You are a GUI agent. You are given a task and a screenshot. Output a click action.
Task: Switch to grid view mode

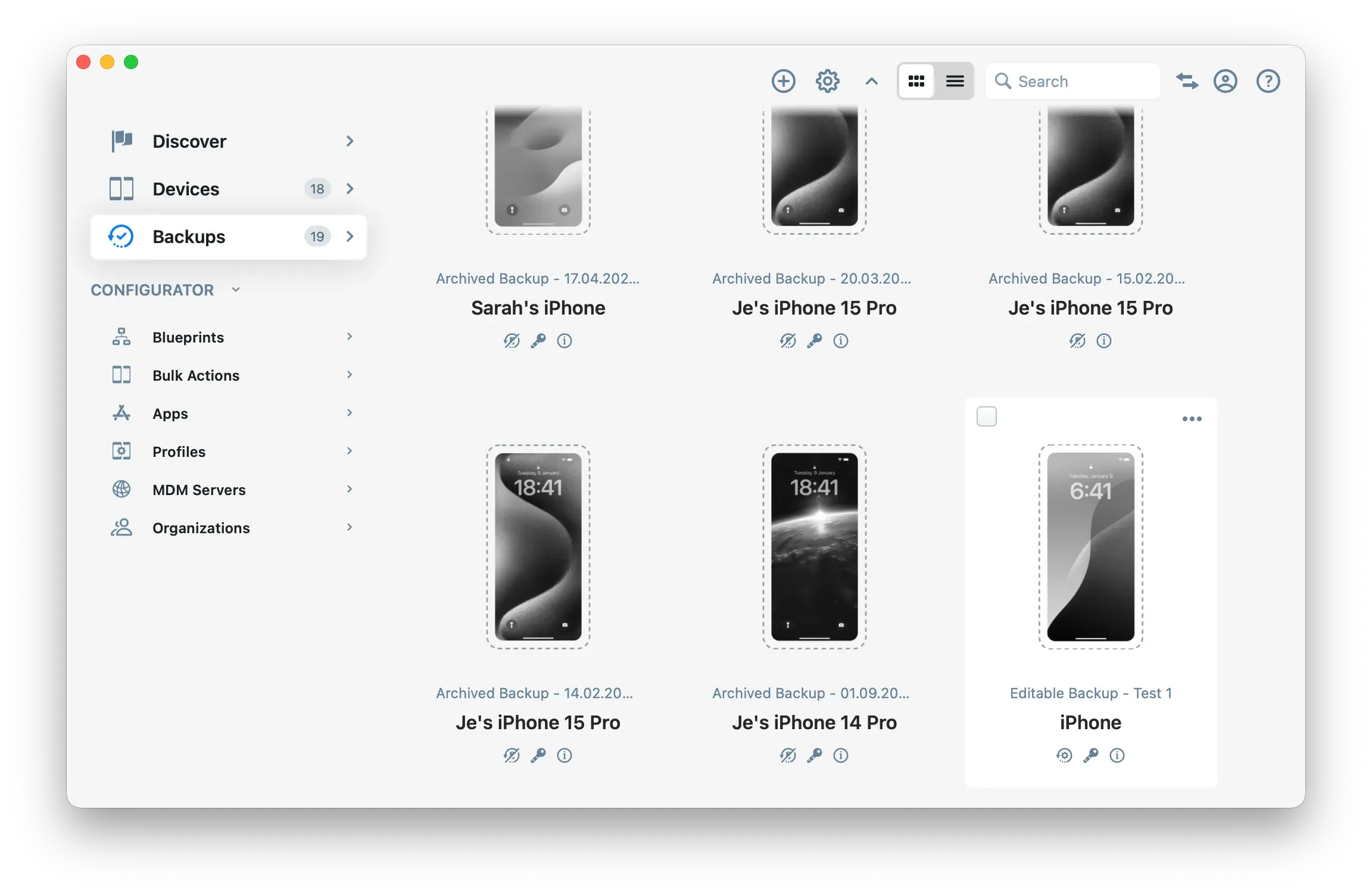coord(916,80)
